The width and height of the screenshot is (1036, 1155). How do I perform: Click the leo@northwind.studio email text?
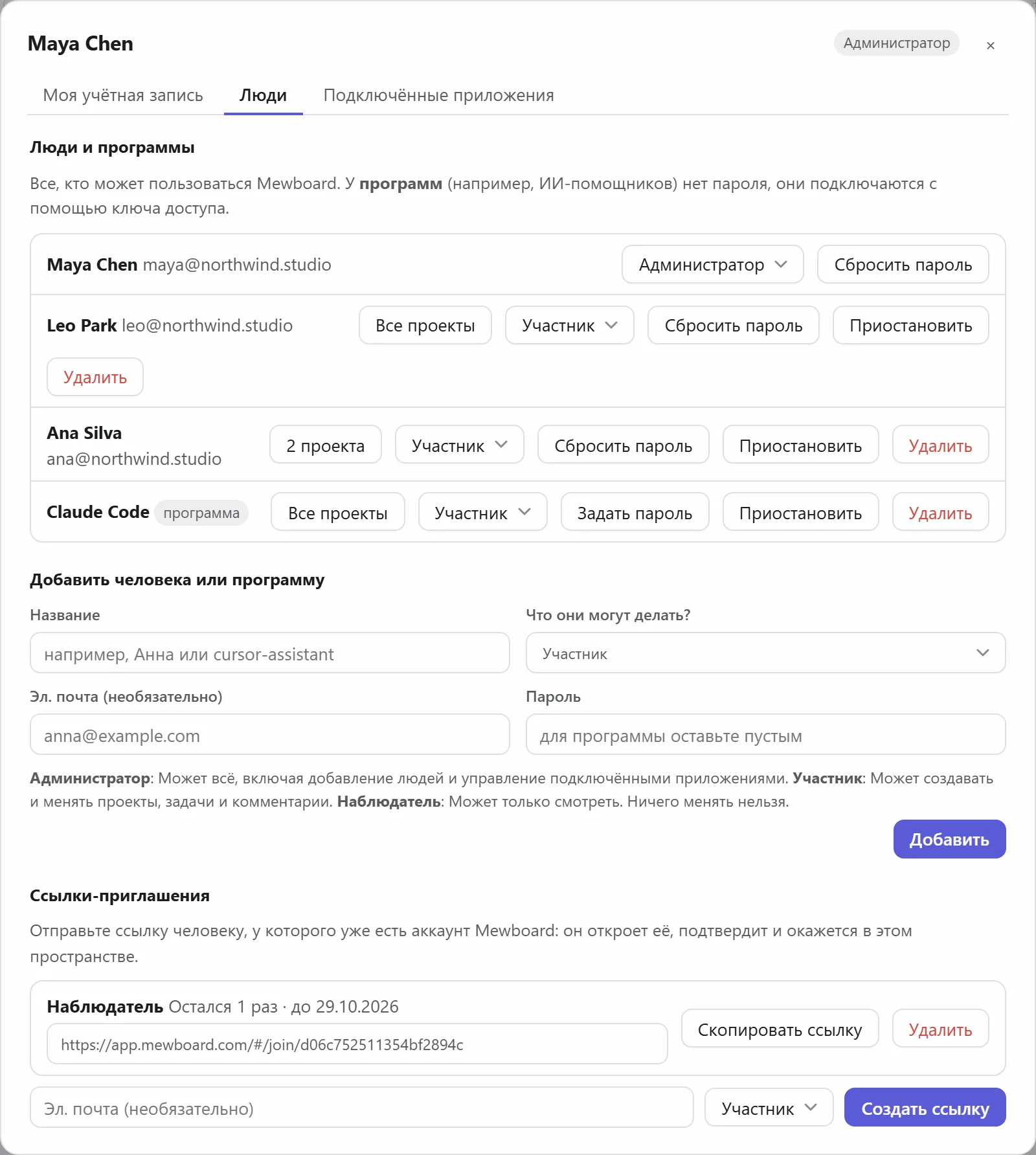pos(207,325)
